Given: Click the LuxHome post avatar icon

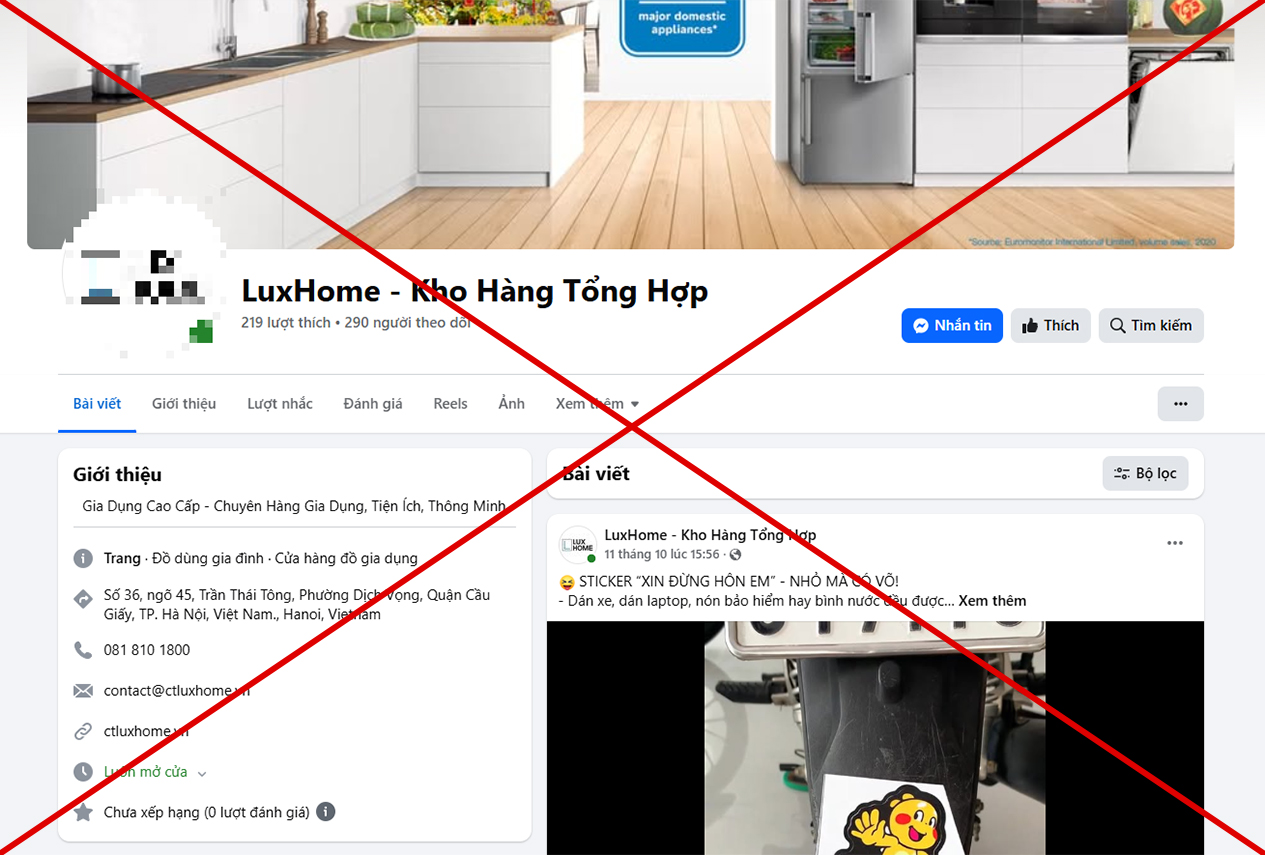Looking at the screenshot, I should pos(578,544).
